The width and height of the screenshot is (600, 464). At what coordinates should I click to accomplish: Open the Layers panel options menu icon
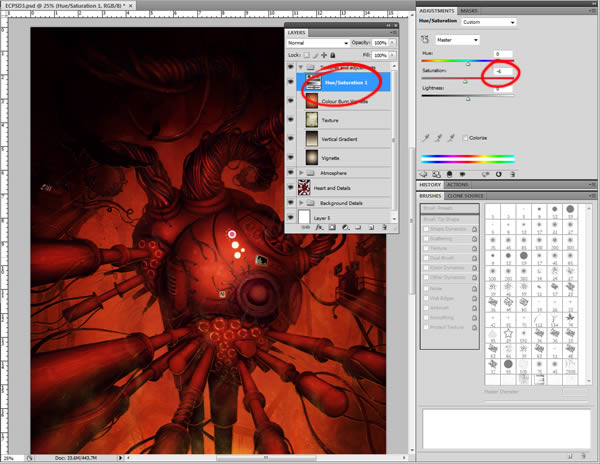coord(393,33)
